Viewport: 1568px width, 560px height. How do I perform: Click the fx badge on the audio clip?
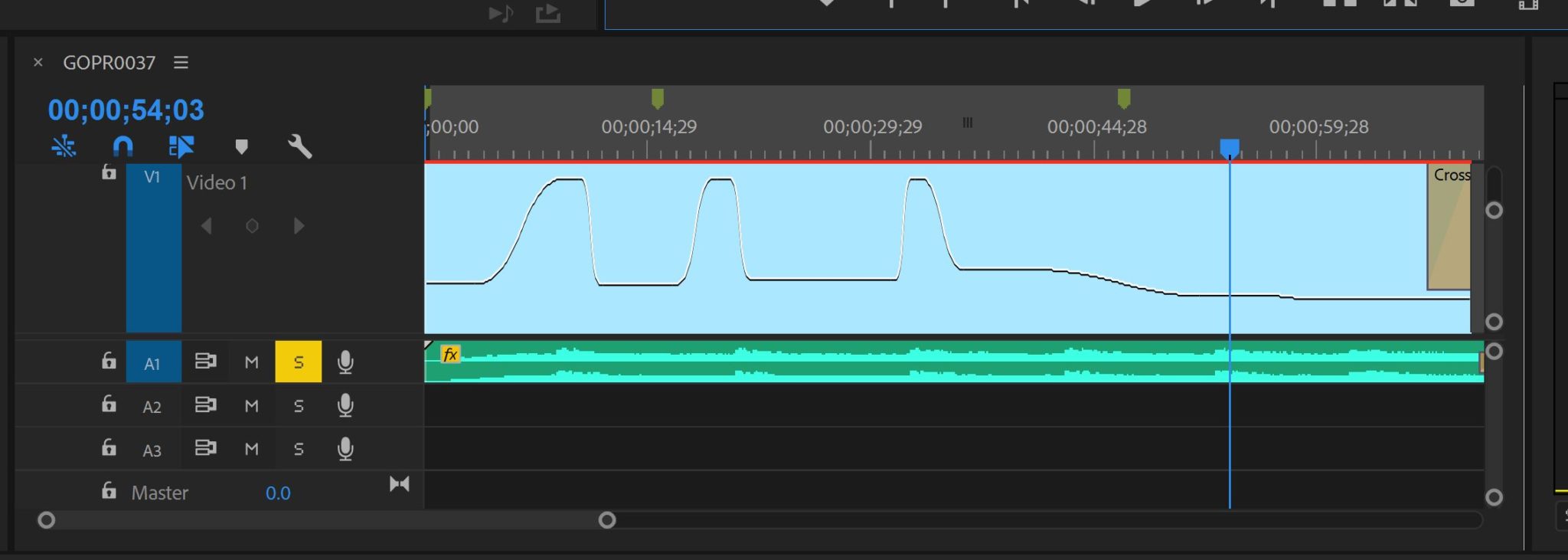450,354
